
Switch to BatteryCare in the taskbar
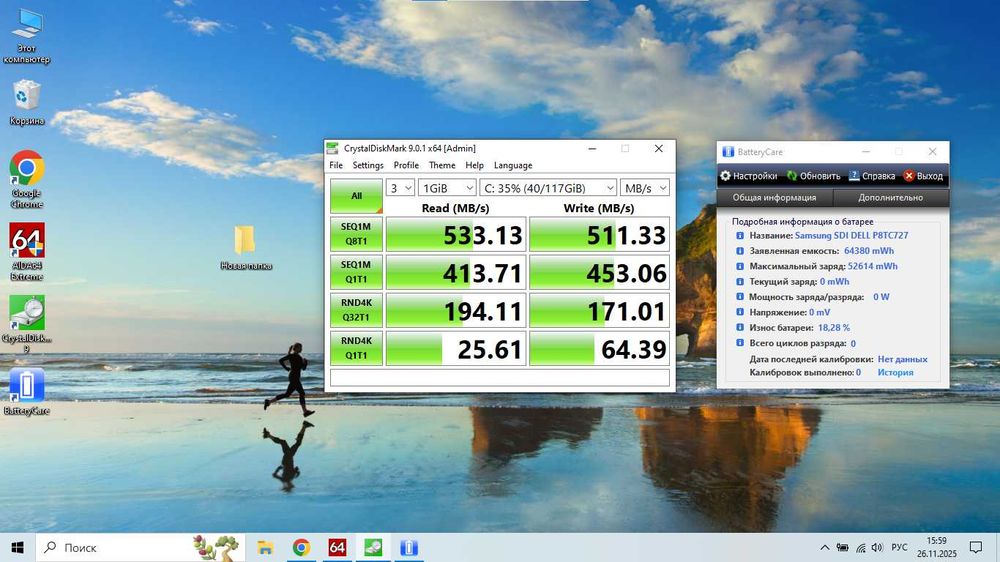click(409, 547)
